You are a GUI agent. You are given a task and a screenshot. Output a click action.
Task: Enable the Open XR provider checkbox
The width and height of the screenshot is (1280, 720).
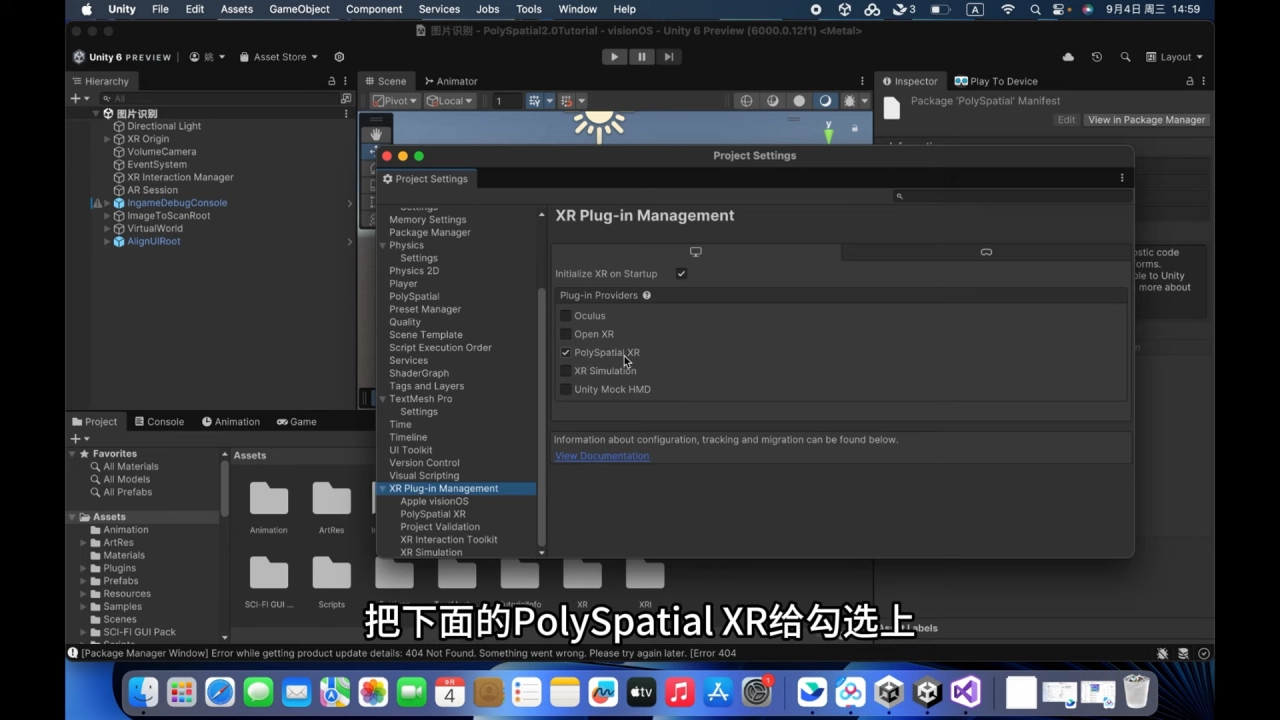566,334
